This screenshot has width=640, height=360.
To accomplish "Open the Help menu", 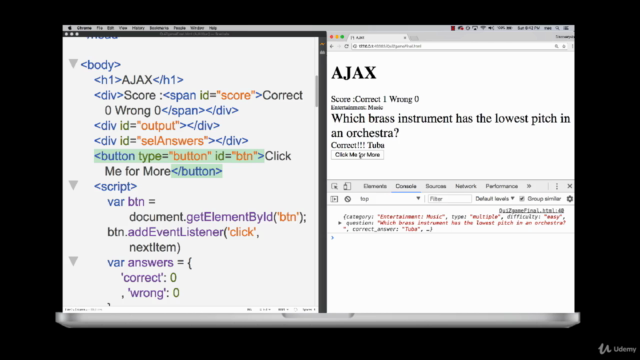I will point(213,28).
